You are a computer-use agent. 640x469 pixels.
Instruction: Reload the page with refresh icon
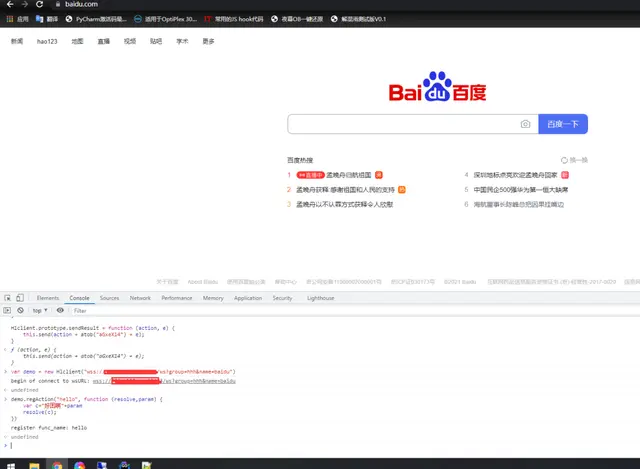(x=39, y=4)
